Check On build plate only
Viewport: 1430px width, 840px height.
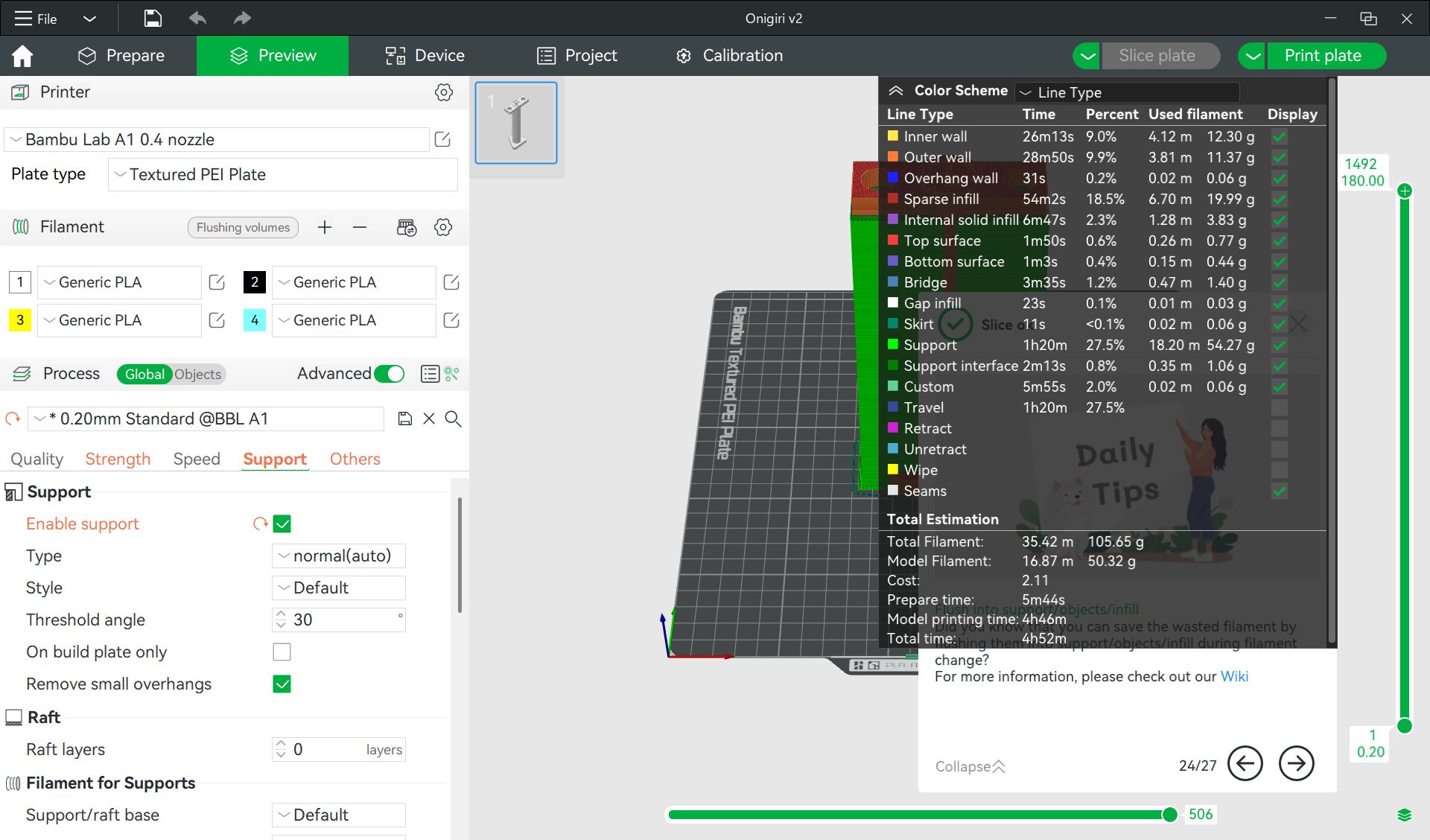pyautogui.click(x=282, y=652)
